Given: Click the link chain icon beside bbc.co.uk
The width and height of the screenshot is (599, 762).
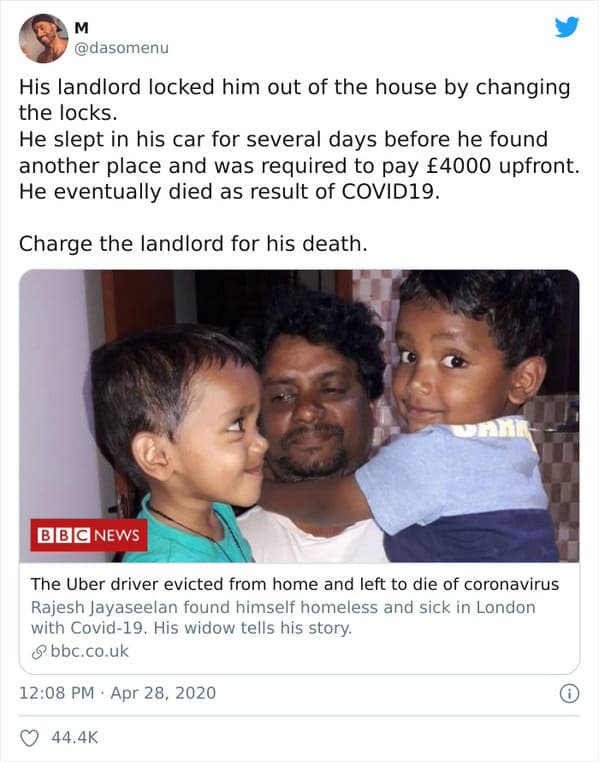Looking at the screenshot, I should click(x=39, y=652).
